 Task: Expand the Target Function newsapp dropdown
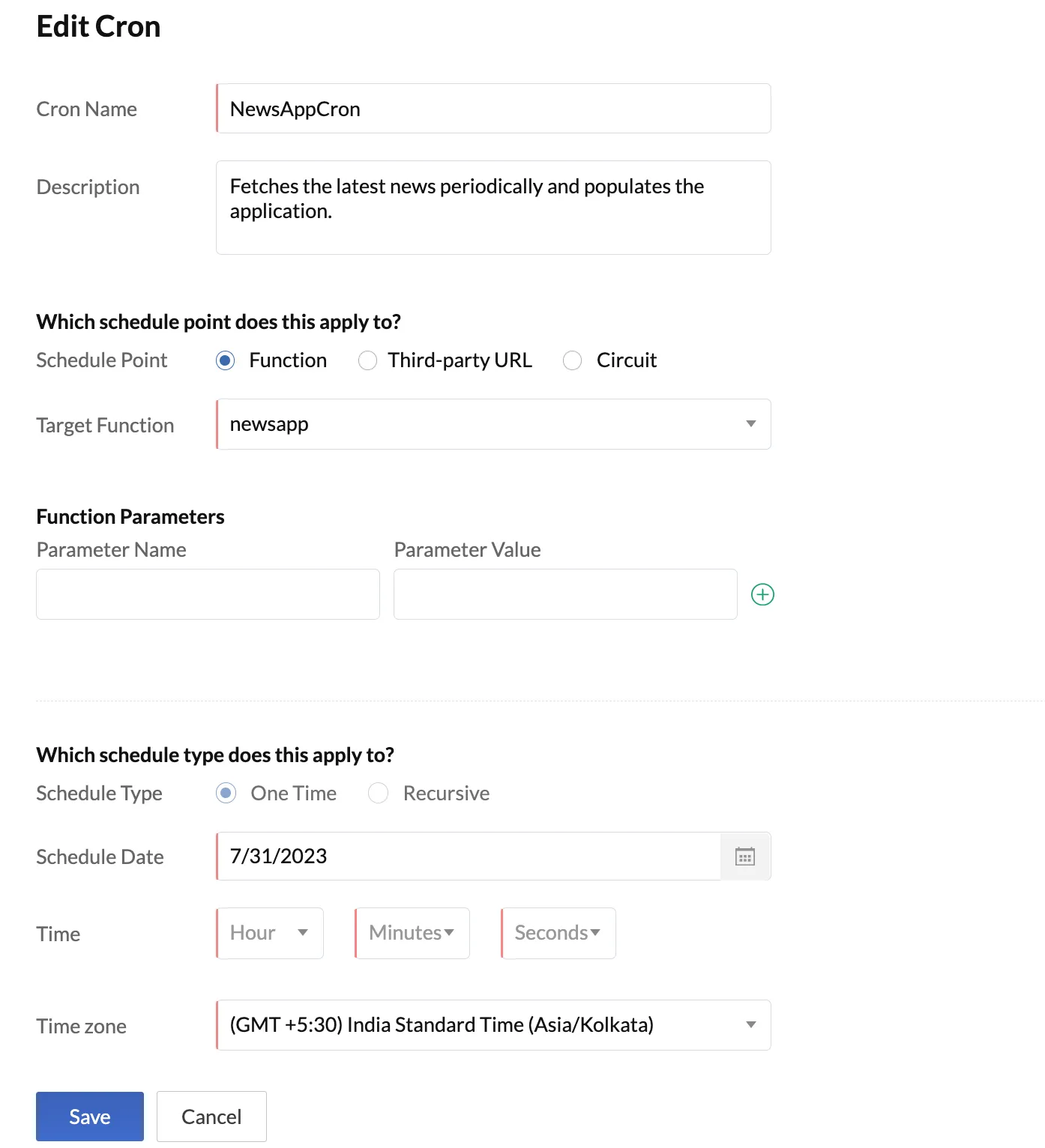493,424
